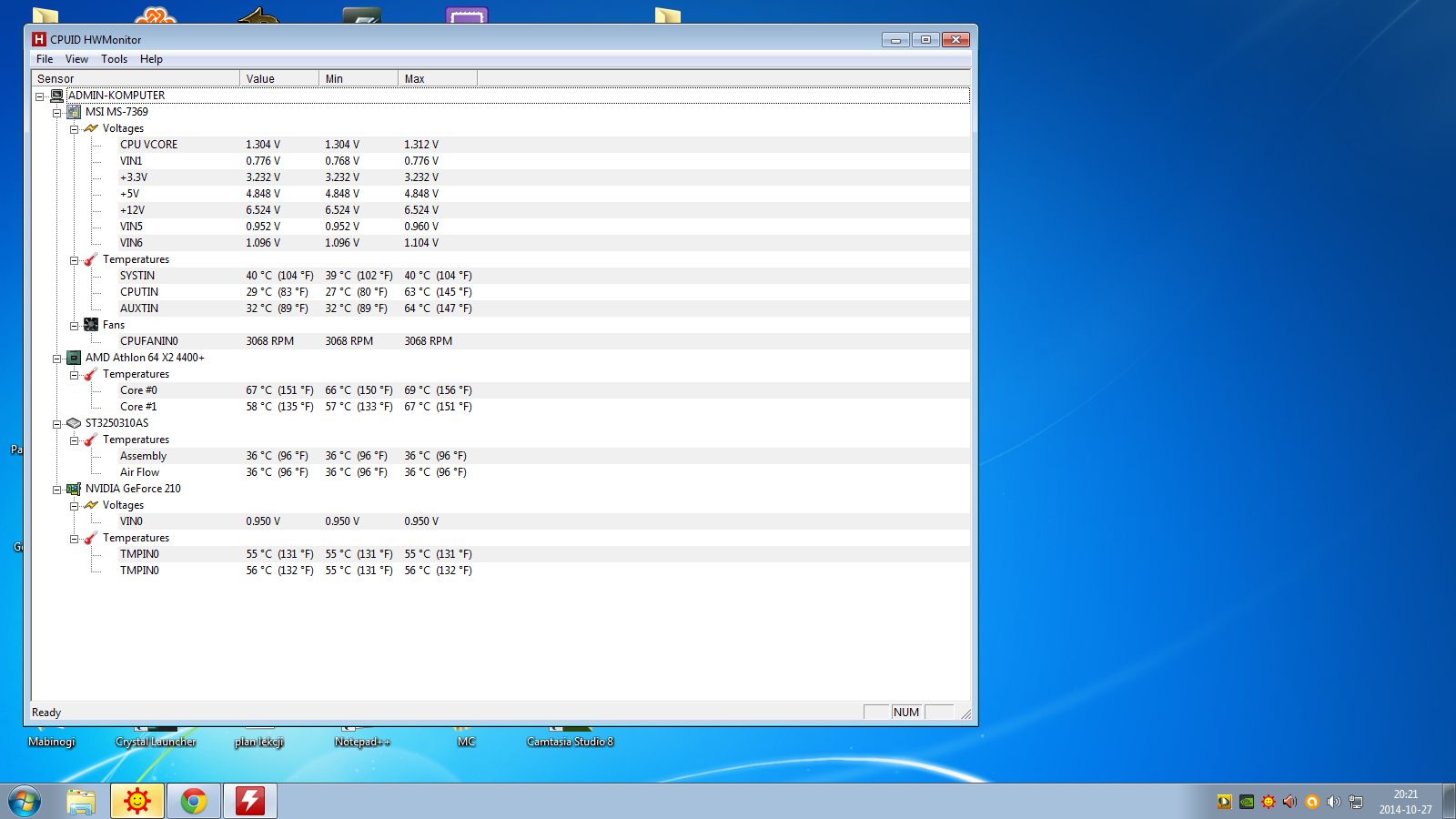Click the Notepad++ desktop shortcut label
This screenshot has height=819, width=1456.
coord(362,742)
